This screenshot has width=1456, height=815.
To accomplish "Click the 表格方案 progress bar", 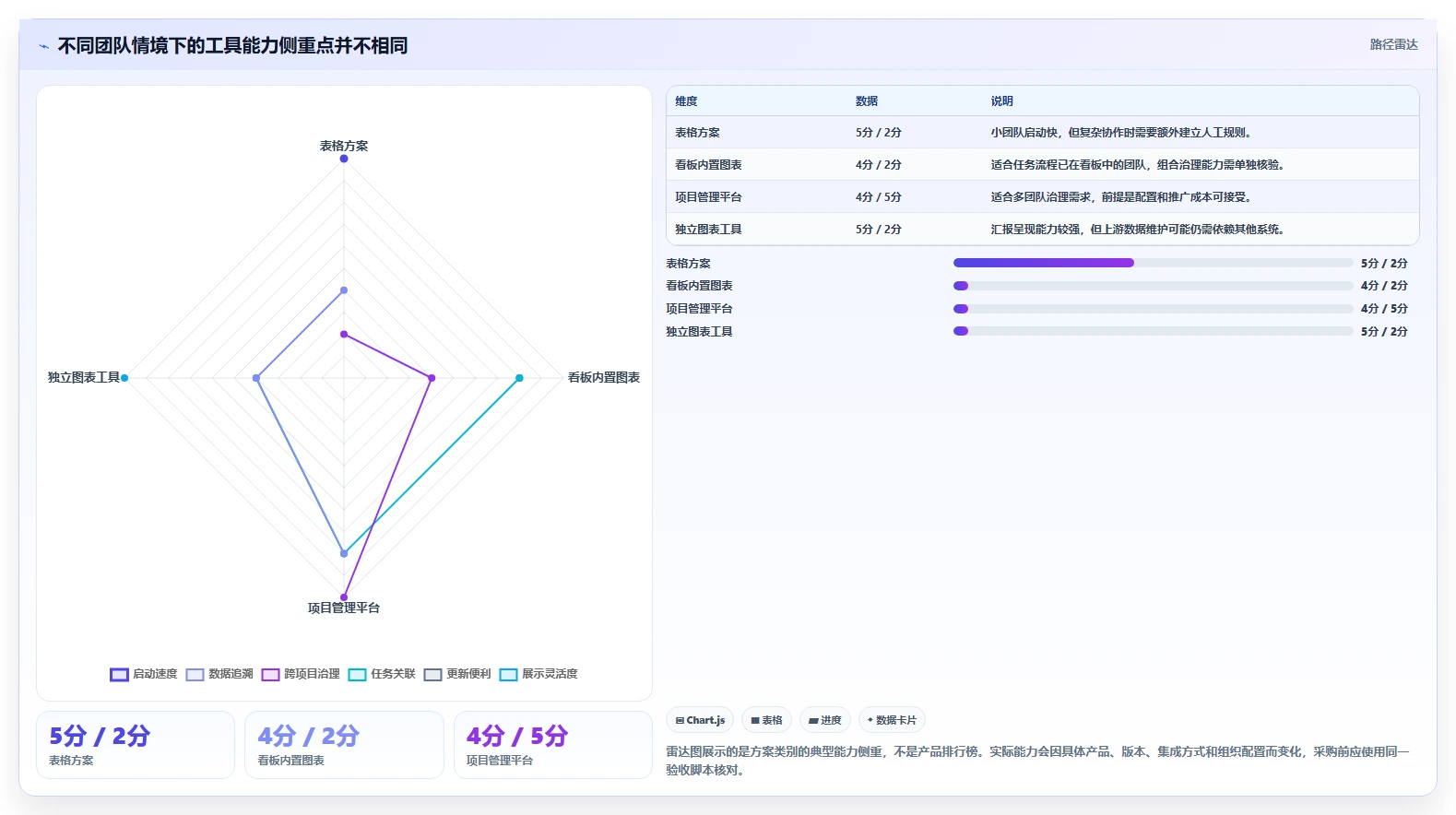I will 1153,263.
